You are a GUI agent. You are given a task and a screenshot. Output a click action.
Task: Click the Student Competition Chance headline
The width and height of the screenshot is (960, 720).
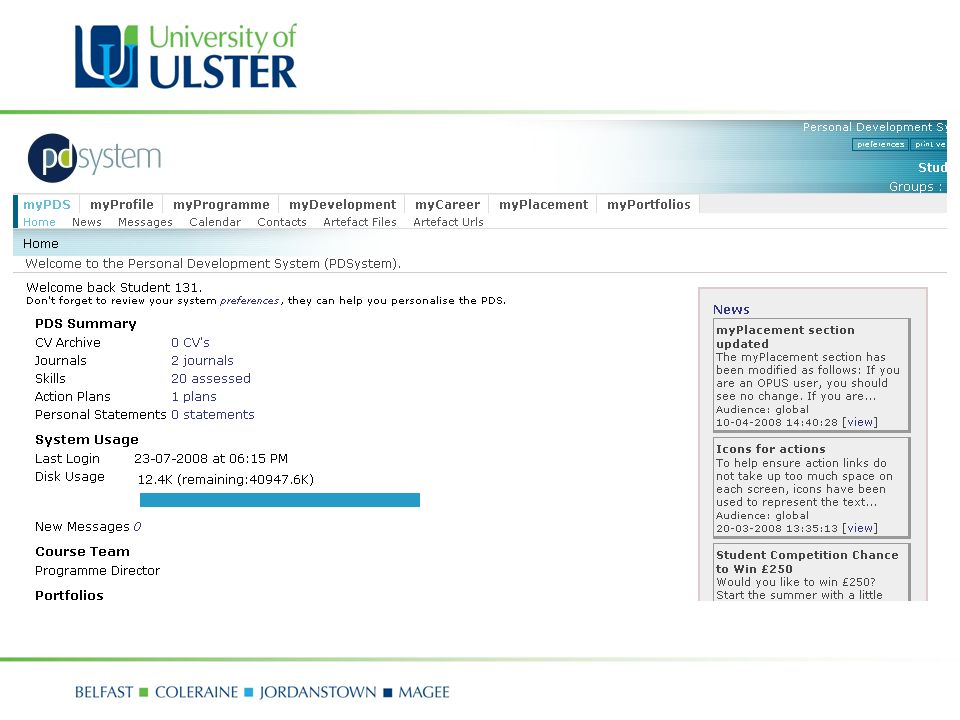pos(807,562)
